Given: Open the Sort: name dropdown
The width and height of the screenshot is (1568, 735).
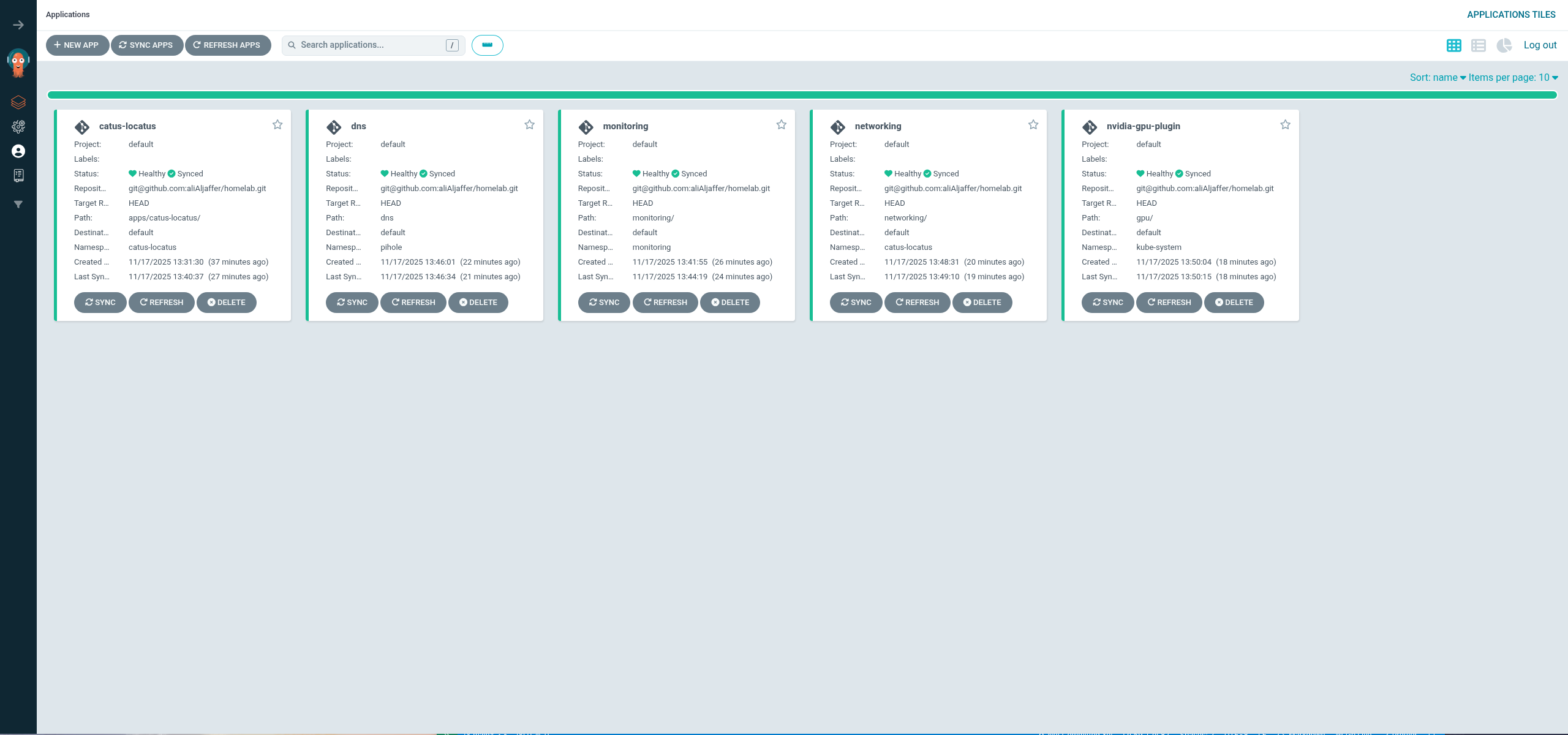Looking at the screenshot, I should click(x=1437, y=78).
